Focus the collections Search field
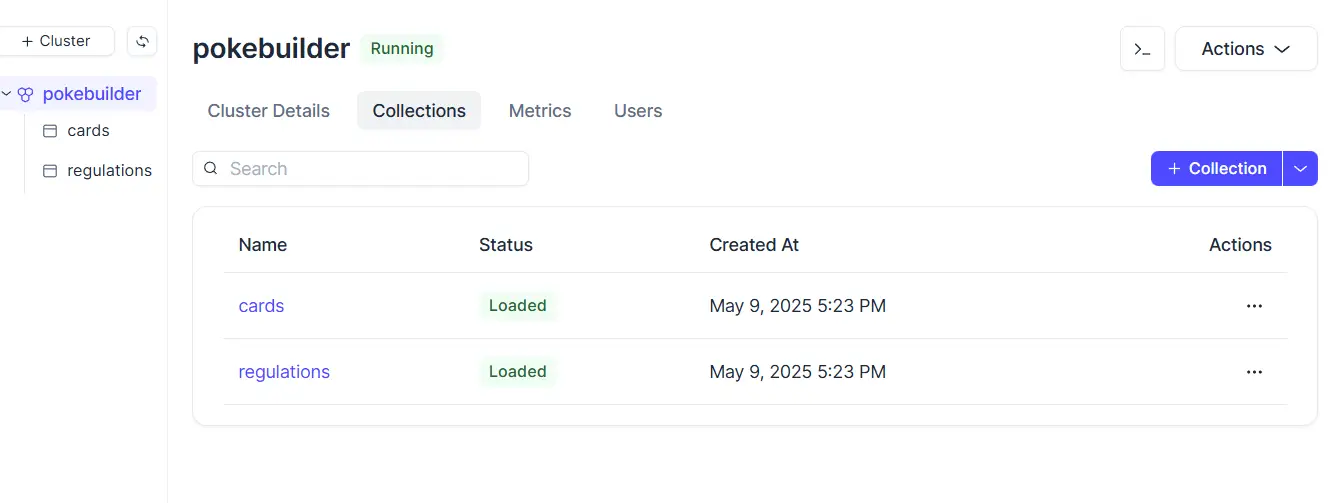Viewport: 1339px width, 503px height. [x=360, y=168]
